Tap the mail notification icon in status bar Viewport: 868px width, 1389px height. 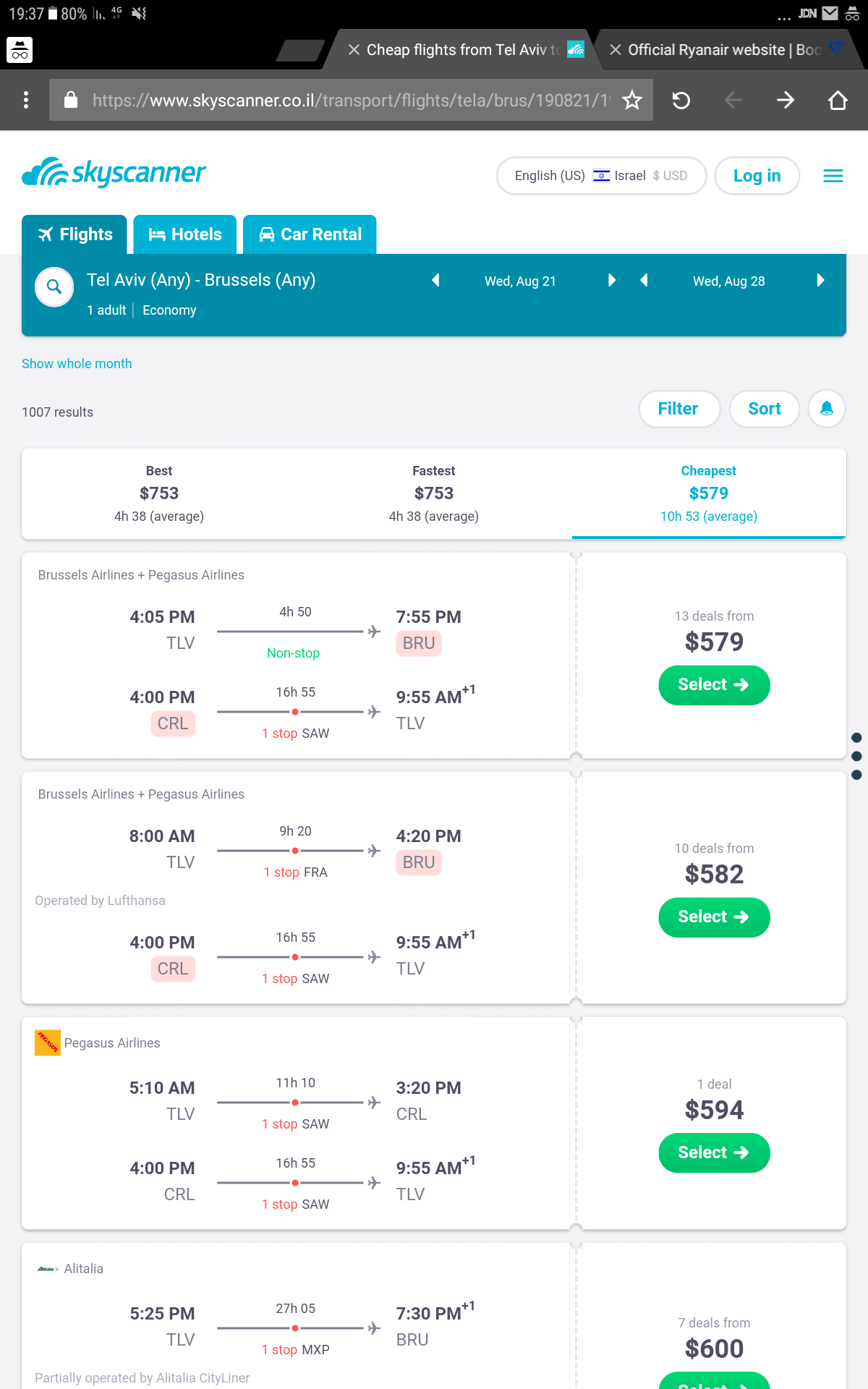830,13
